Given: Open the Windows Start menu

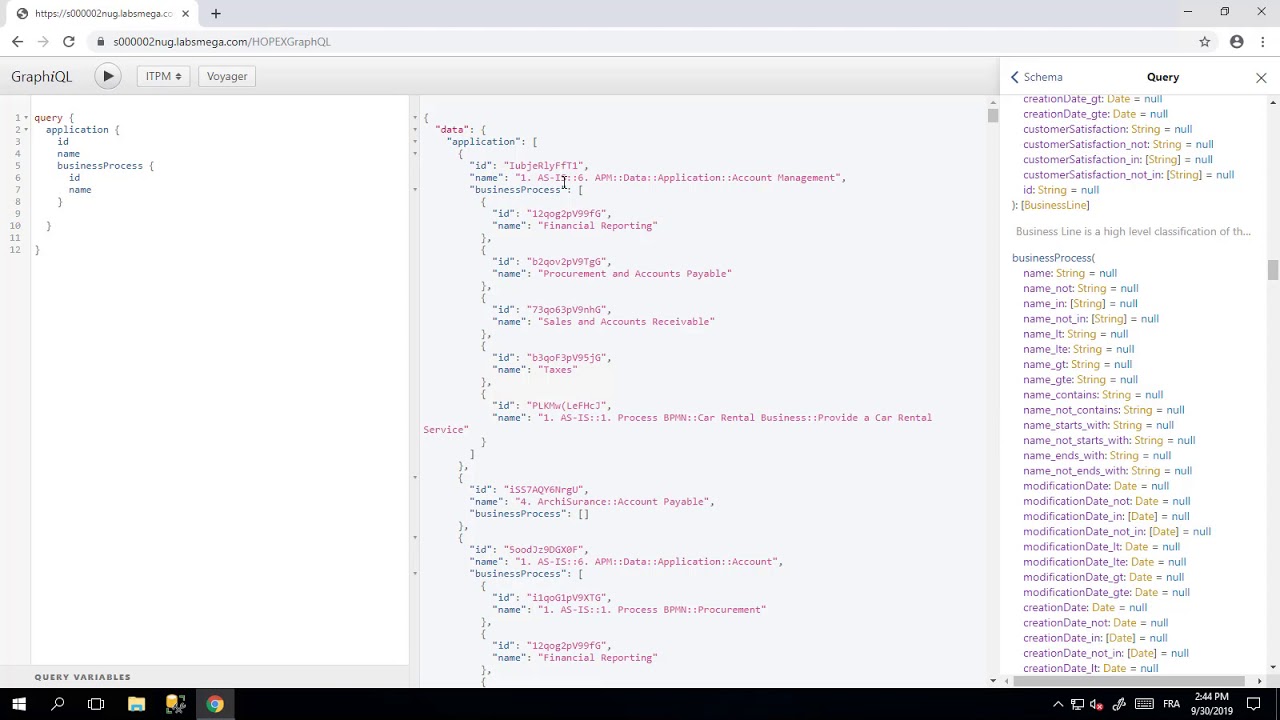Looking at the screenshot, I should pos(19,704).
